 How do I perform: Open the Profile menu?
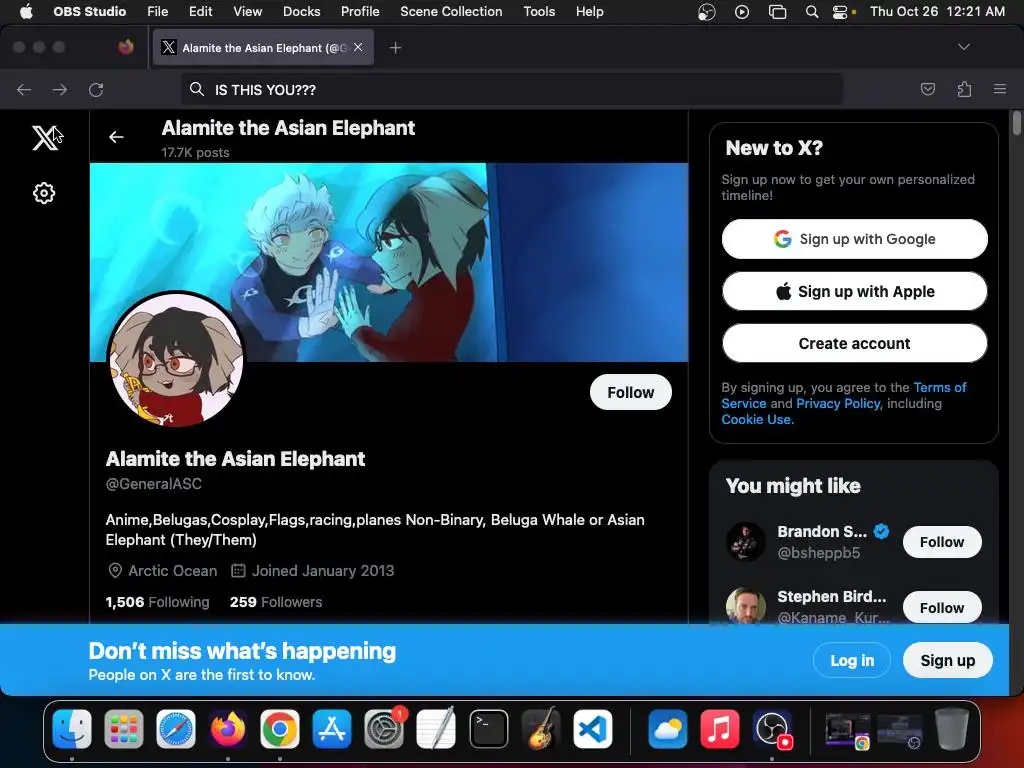click(360, 12)
